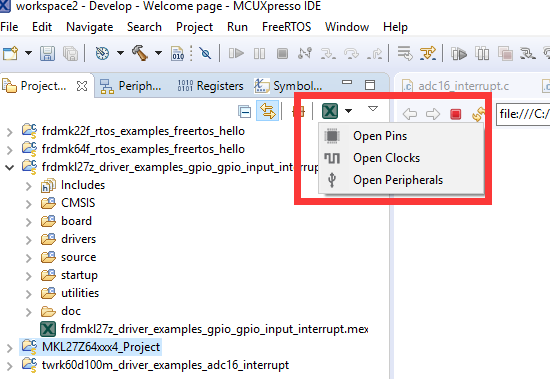Click the Resume debug icon
The height and width of the screenshot is (379, 550).
click(236, 53)
